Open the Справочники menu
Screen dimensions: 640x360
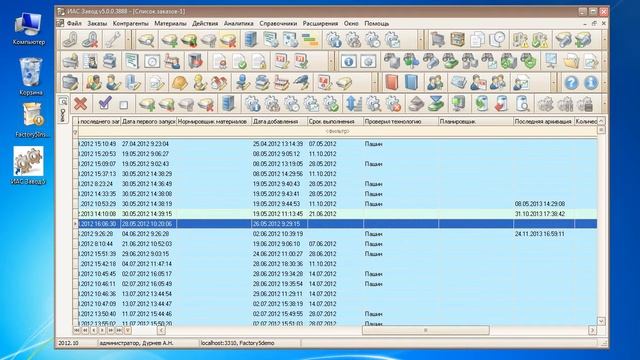(x=278, y=24)
